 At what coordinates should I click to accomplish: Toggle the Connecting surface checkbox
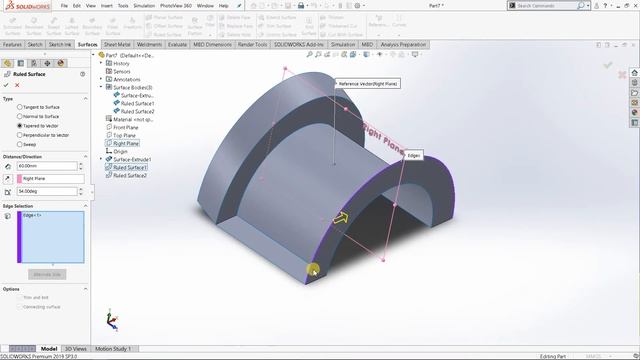point(19,307)
